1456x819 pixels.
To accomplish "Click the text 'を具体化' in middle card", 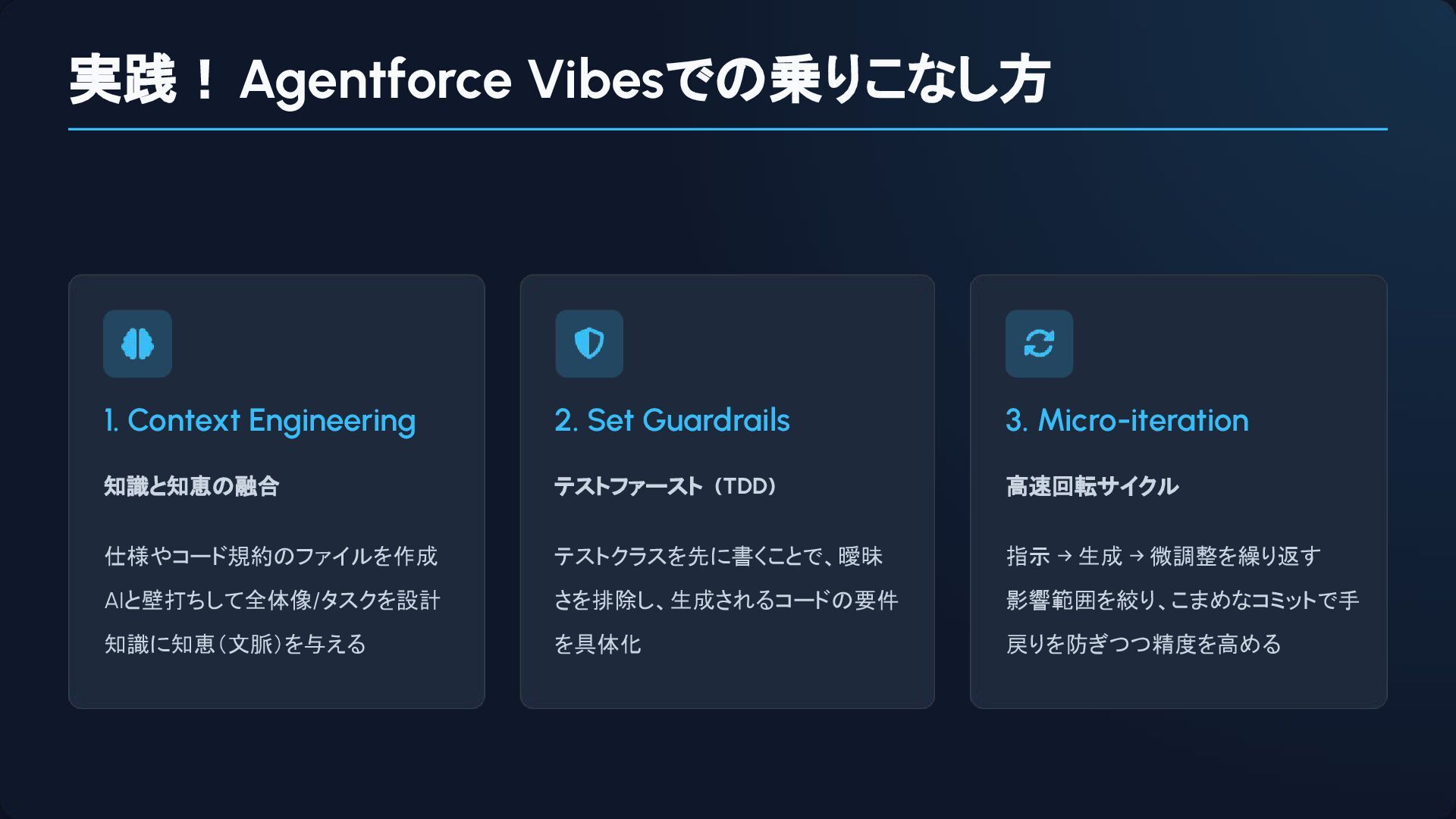I will 598,644.
